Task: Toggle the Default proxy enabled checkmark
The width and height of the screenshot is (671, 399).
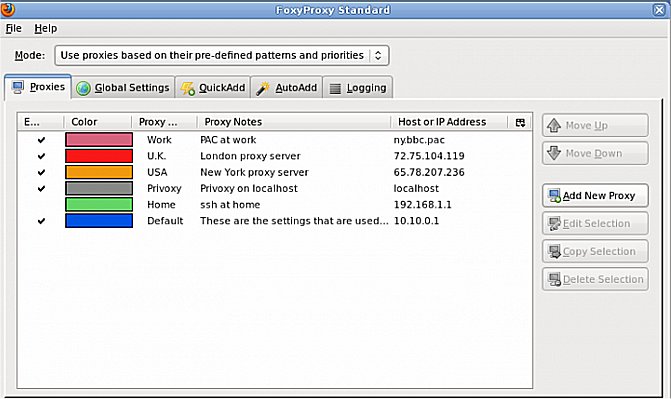Action: pos(41,221)
